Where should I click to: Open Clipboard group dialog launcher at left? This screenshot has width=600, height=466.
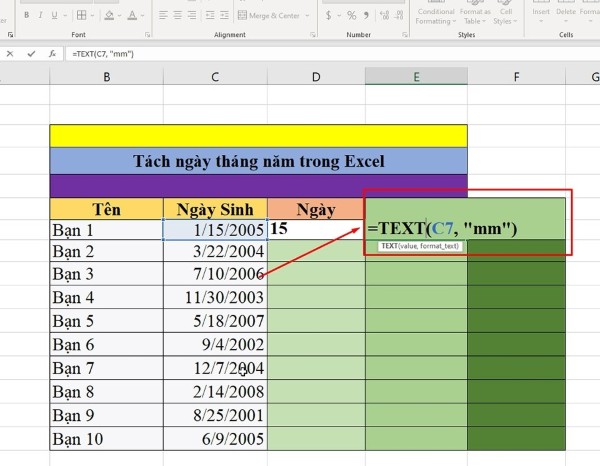(x=10, y=35)
